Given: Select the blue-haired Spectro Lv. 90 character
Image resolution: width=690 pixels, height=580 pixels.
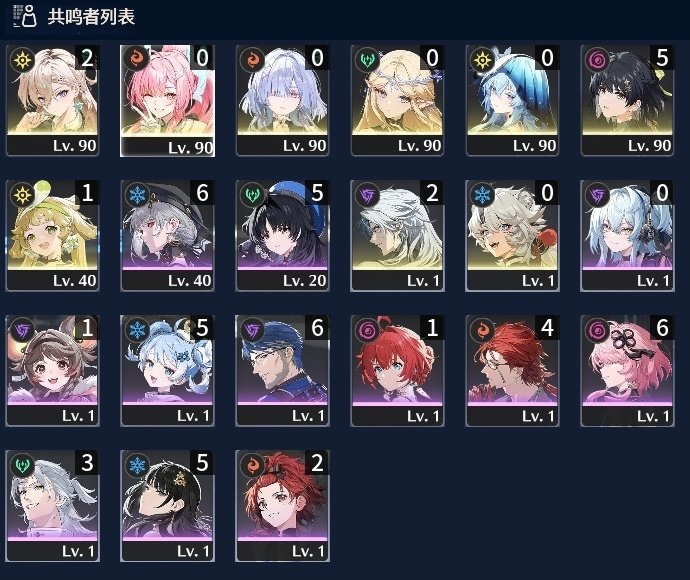Looking at the screenshot, I should click(512, 100).
